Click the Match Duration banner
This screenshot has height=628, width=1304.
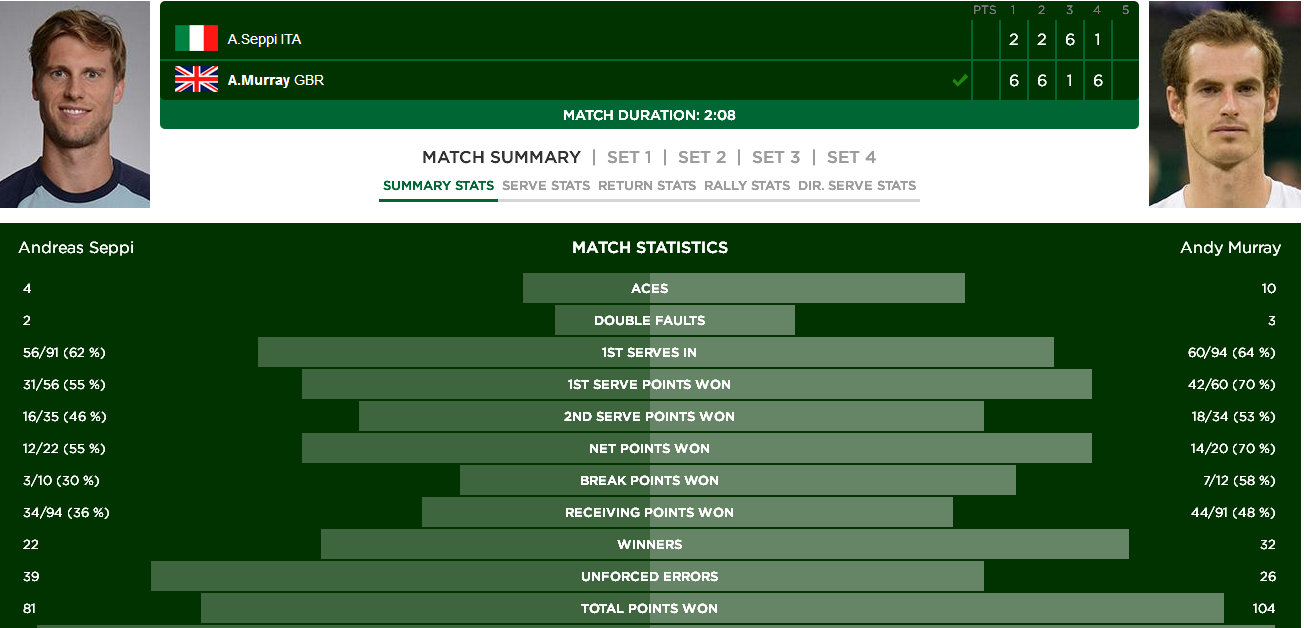(649, 115)
